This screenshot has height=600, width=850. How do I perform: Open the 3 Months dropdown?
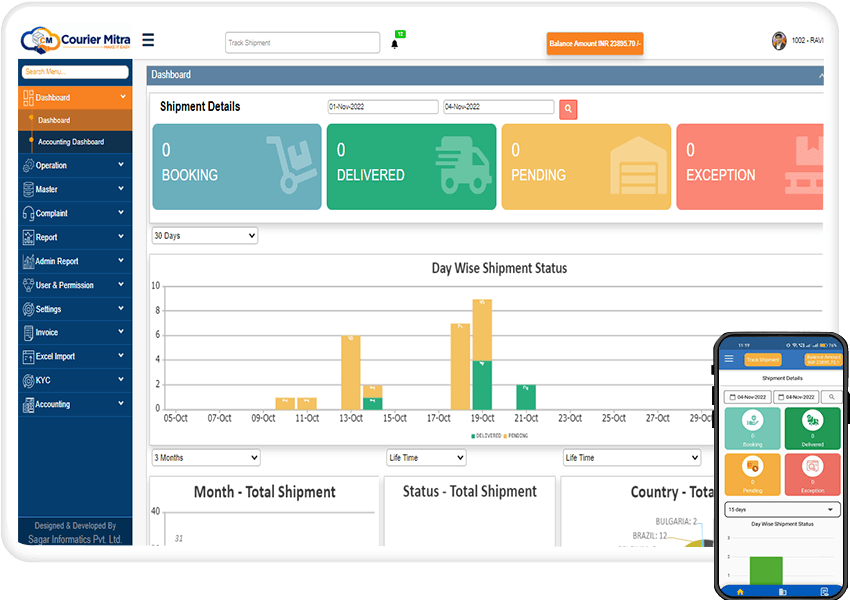click(205, 457)
